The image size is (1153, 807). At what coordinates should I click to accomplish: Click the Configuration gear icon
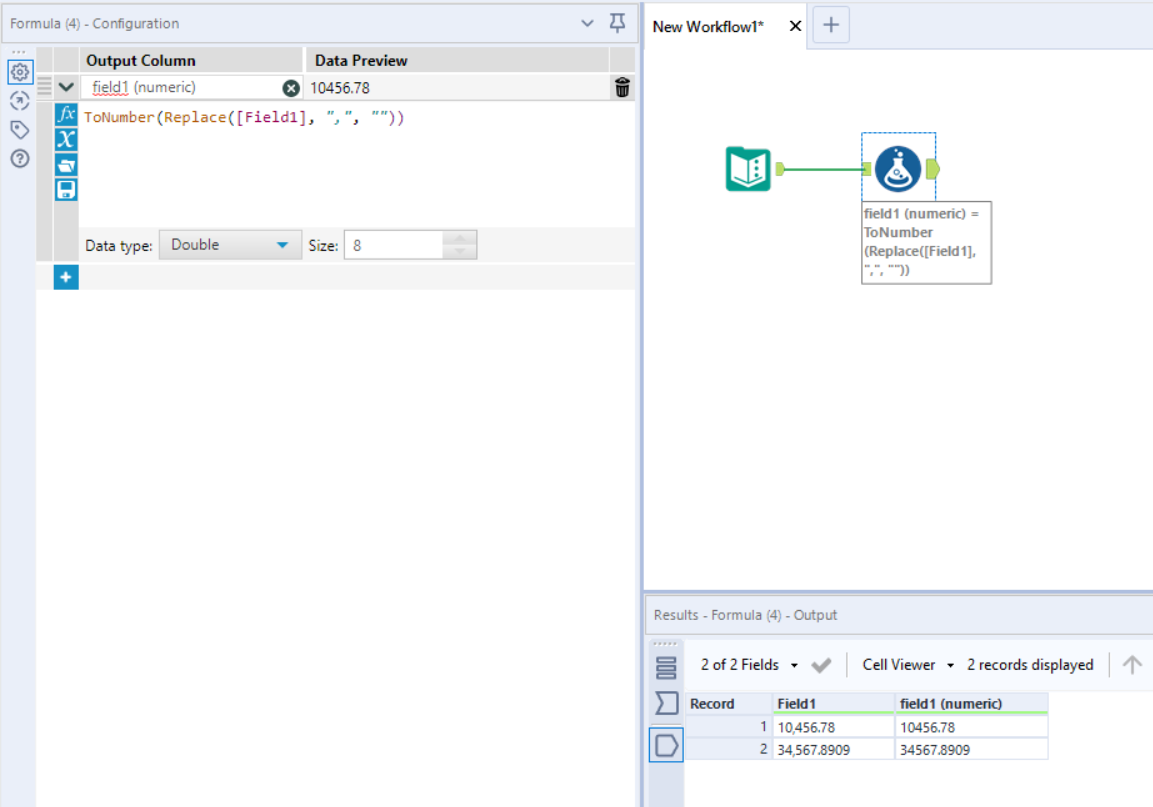click(x=19, y=72)
